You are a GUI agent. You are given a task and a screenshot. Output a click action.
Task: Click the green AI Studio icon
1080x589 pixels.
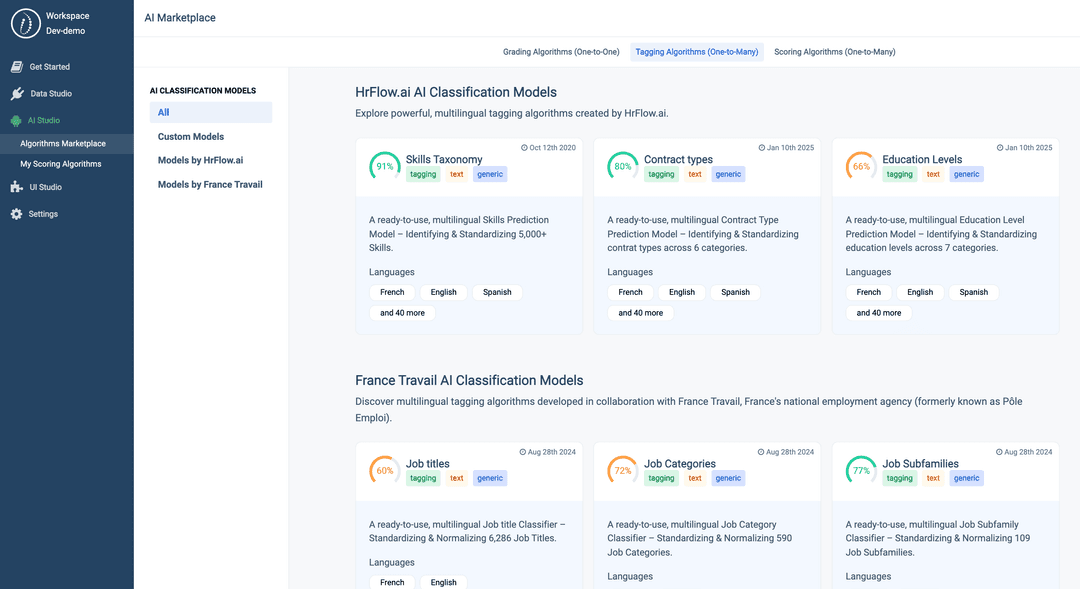pos(16,118)
